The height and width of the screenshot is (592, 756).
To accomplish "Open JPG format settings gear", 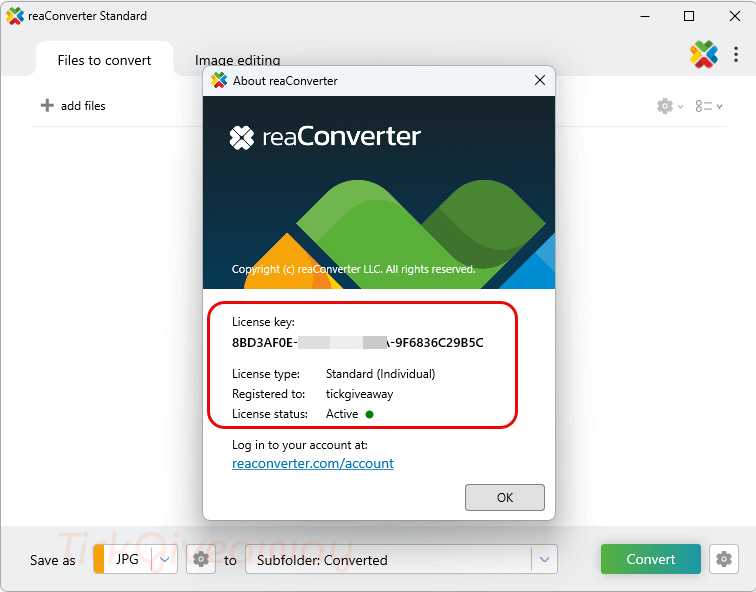I will pyautogui.click(x=201, y=559).
